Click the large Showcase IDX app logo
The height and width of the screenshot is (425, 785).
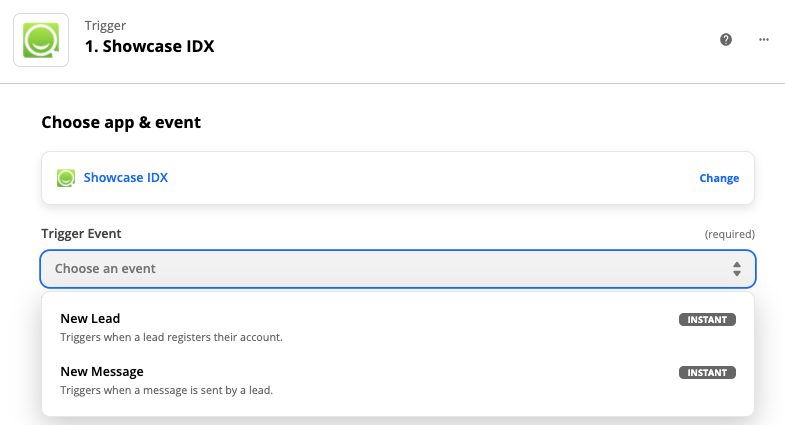[41, 40]
